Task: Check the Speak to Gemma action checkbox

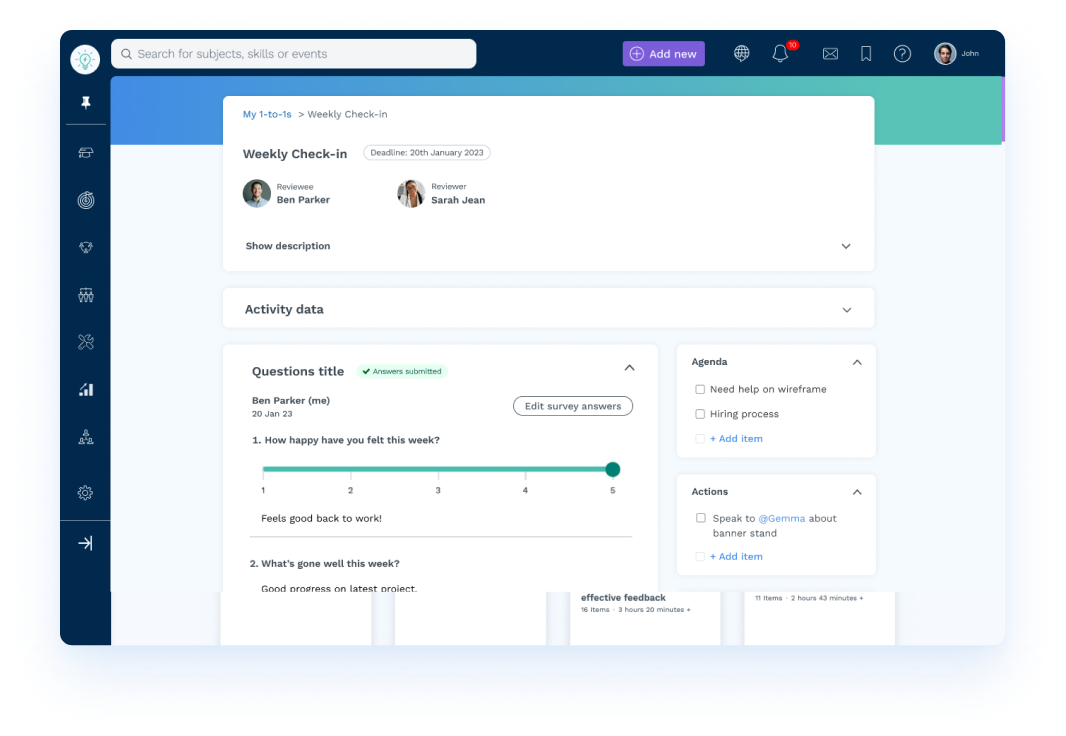Action: click(x=701, y=518)
